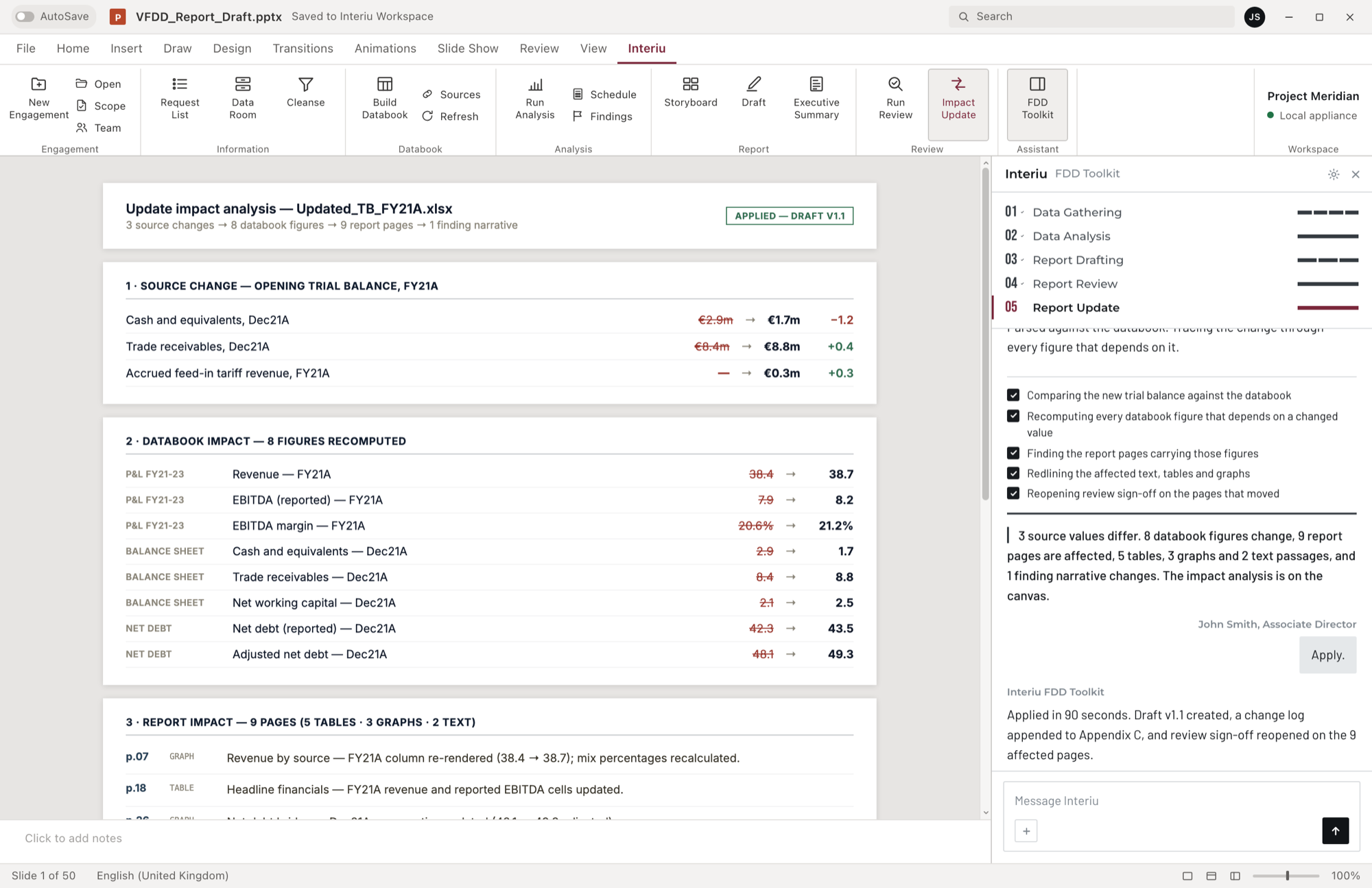Select the Cleanse filter tool
Viewport: 1372px width, 888px height.
306,93
